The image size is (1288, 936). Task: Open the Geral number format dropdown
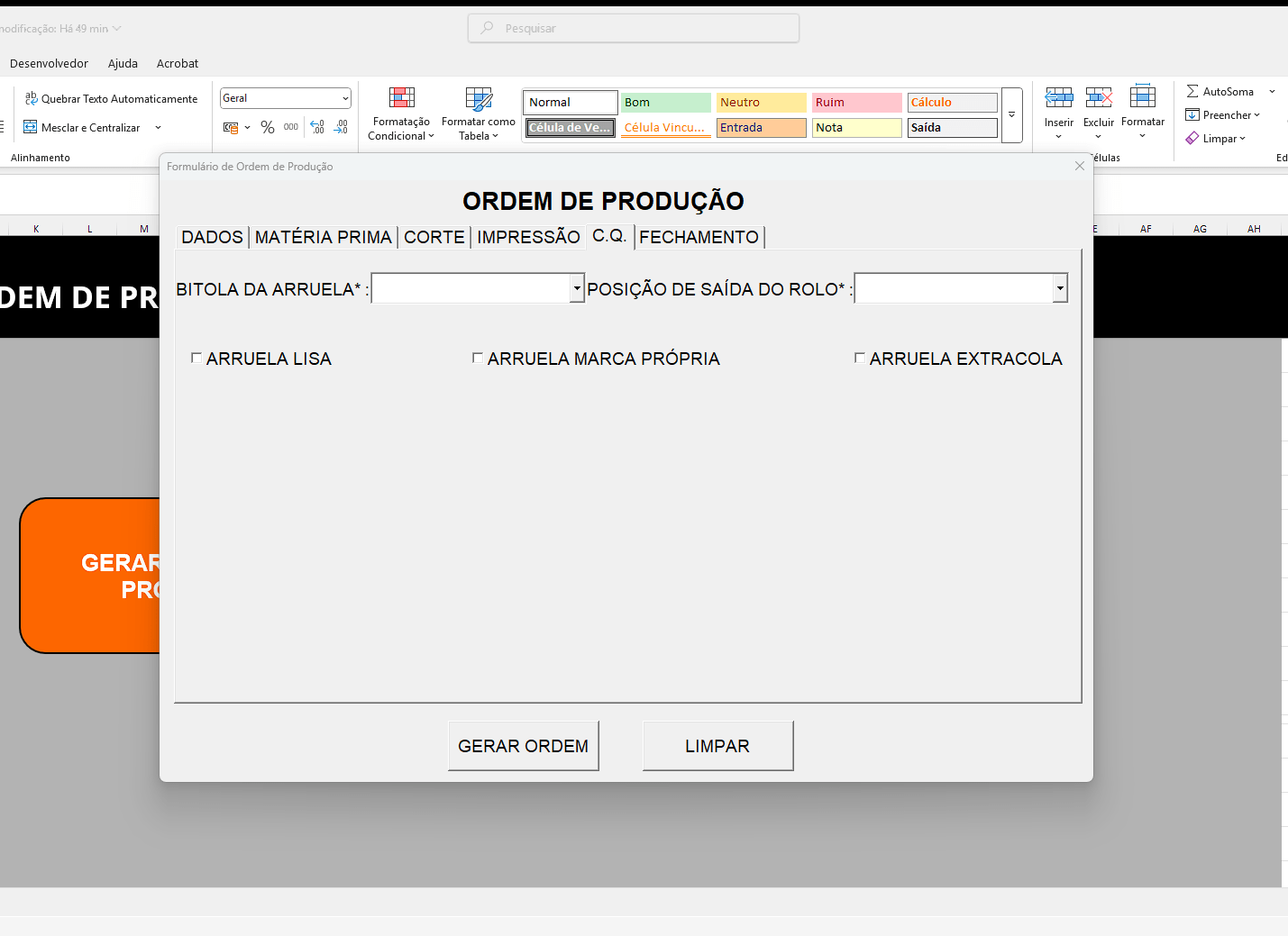pos(345,98)
